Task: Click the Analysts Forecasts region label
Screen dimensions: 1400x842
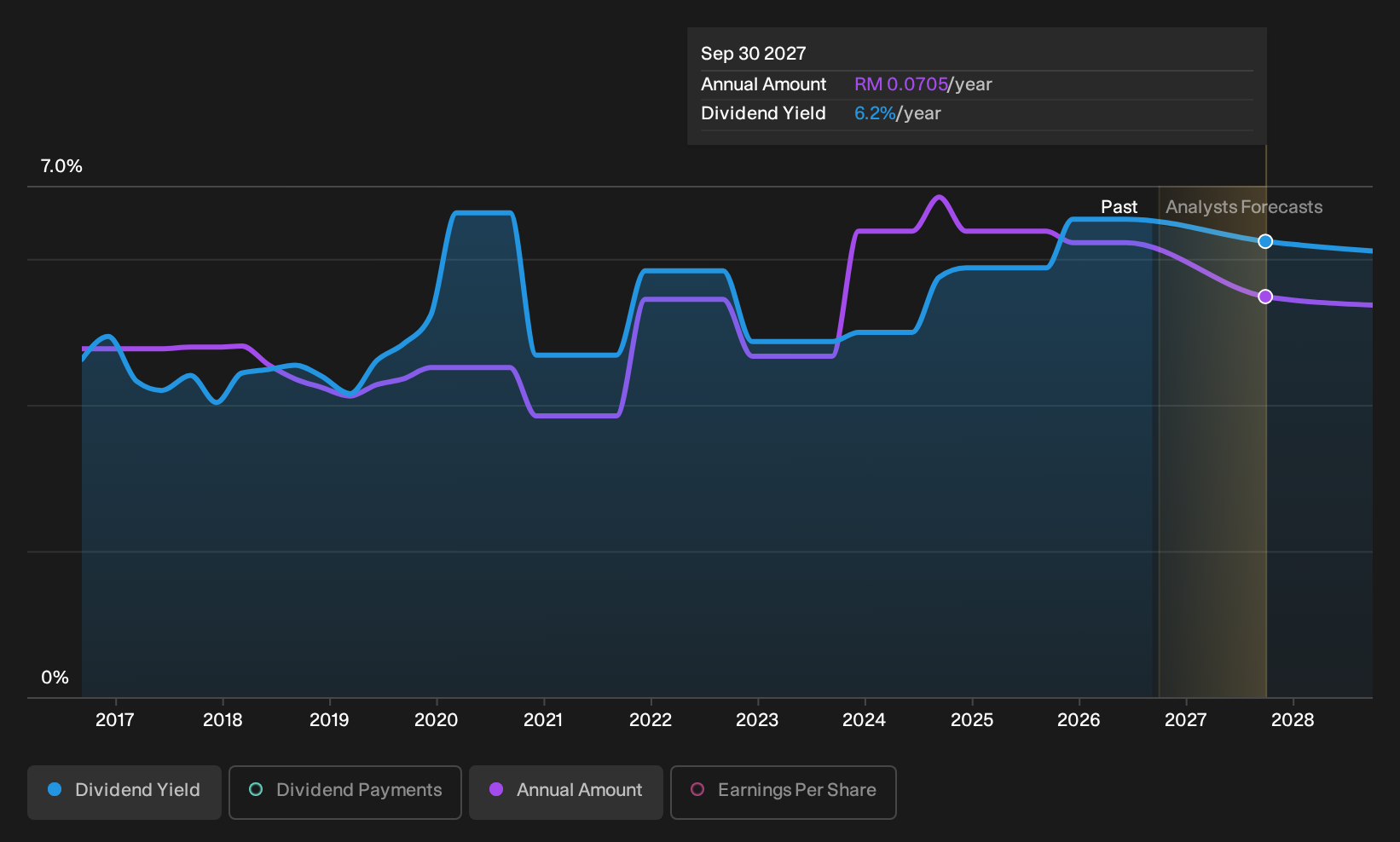Action: click(x=1244, y=207)
